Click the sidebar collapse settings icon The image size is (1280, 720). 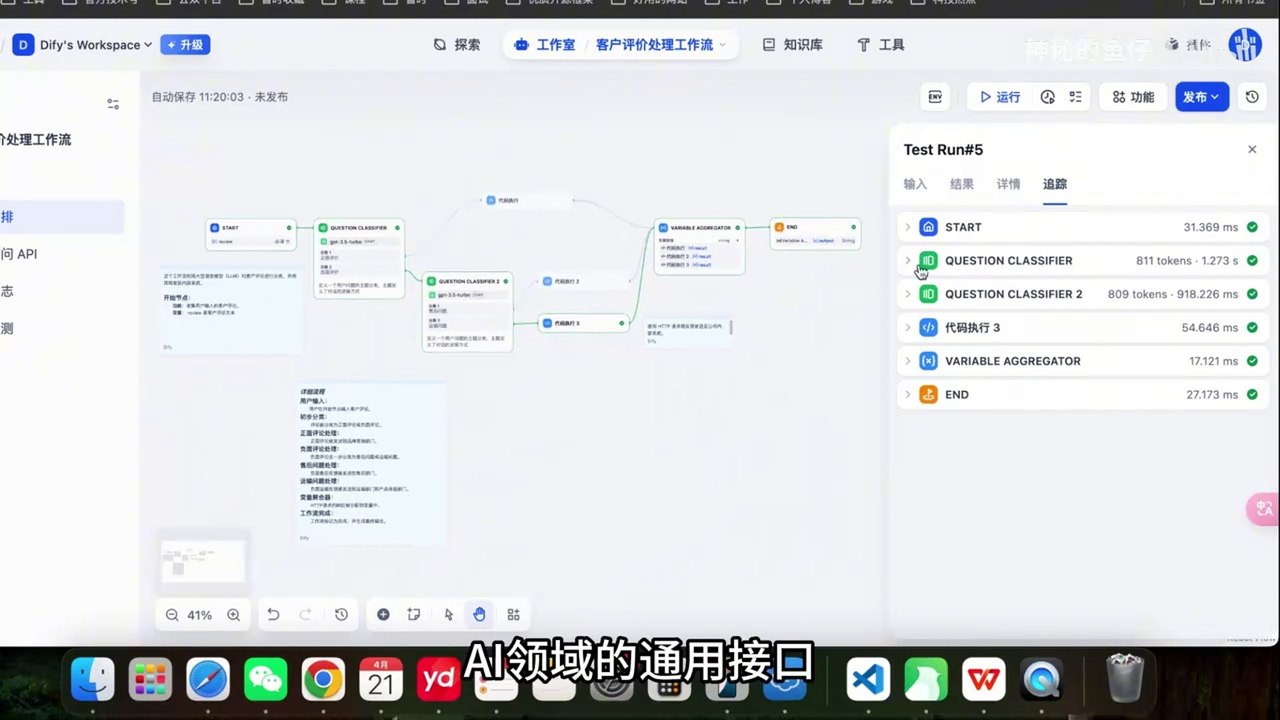click(113, 104)
